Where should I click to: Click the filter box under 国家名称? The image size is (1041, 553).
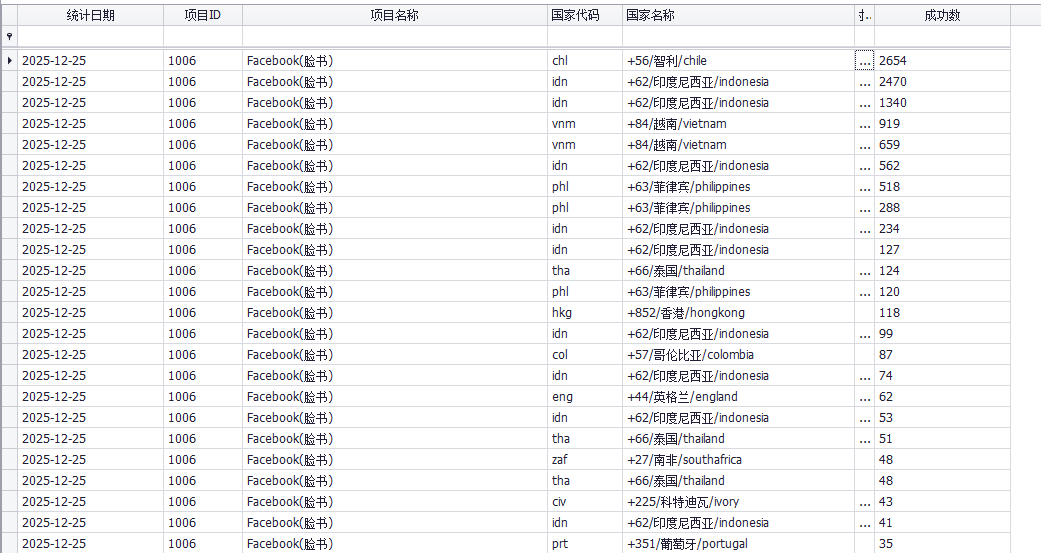[x=738, y=36]
